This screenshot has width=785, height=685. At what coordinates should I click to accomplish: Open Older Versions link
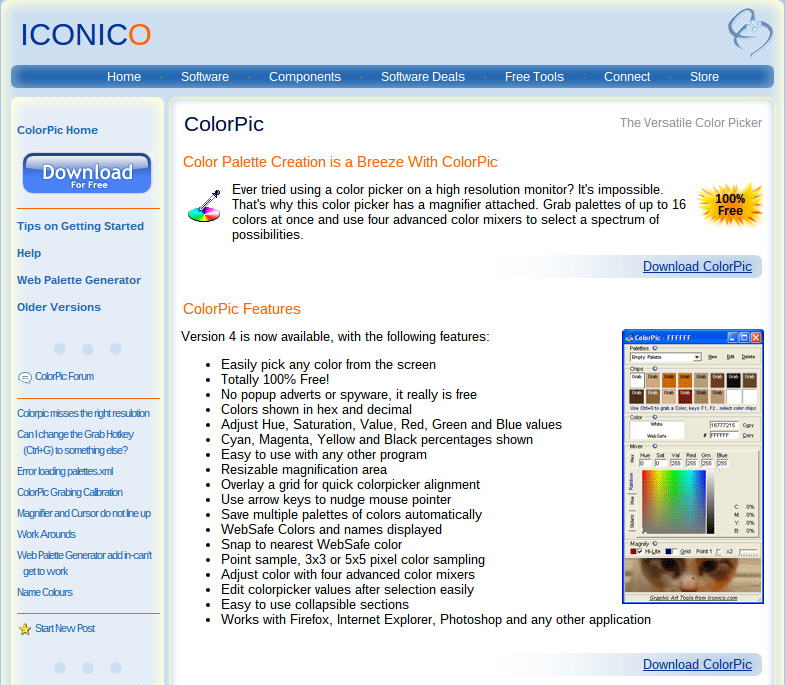[59, 307]
